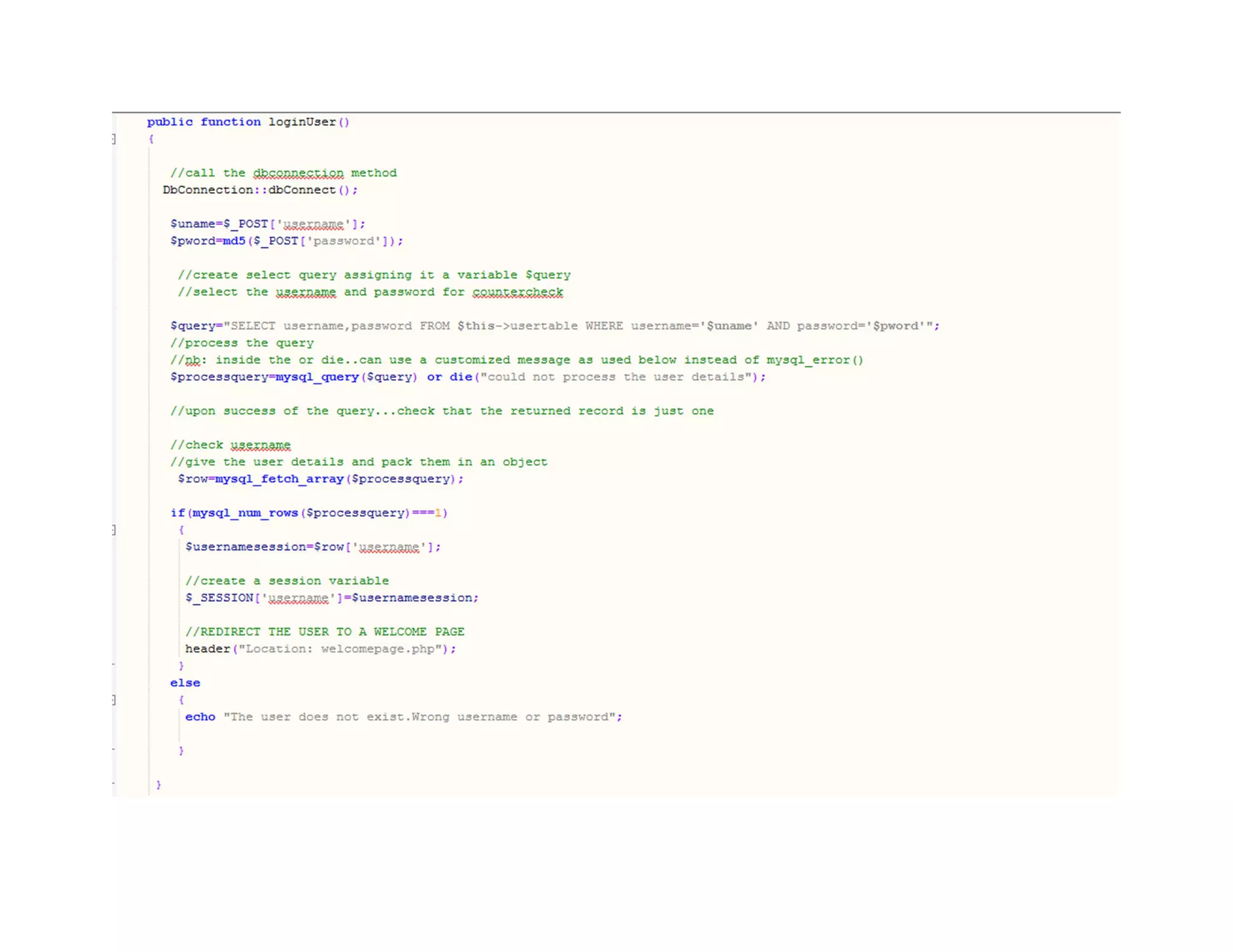The height and width of the screenshot is (952, 1233).
Task: Place cursor on DbConnection::dbConnect() call
Action: [x=259, y=190]
